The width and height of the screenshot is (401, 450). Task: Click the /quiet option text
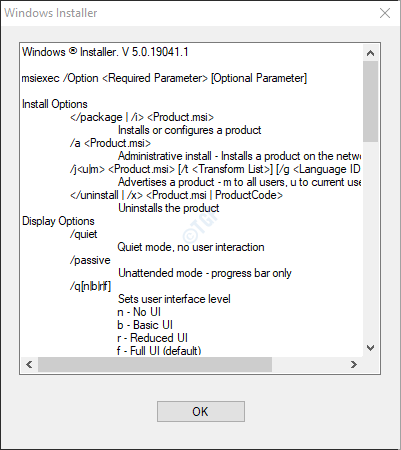(x=83, y=234)
